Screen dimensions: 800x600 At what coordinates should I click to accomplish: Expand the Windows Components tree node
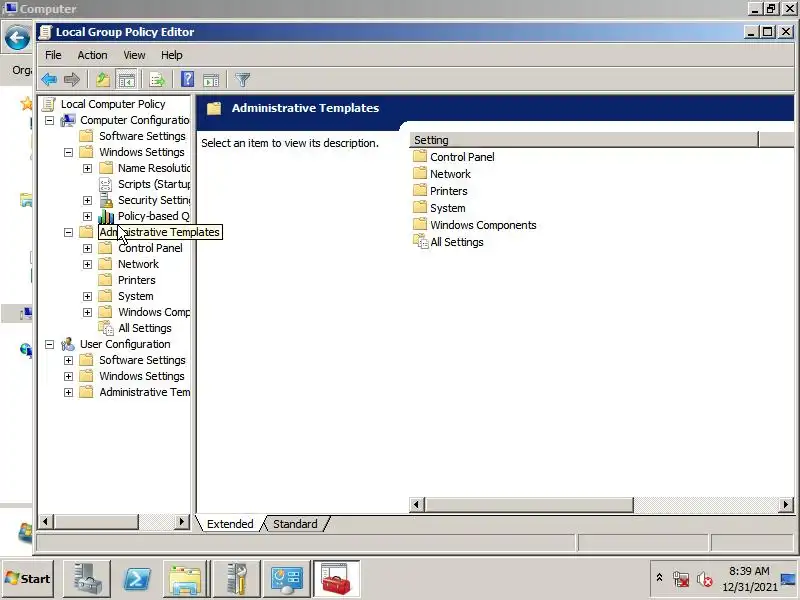click(87, 312)
